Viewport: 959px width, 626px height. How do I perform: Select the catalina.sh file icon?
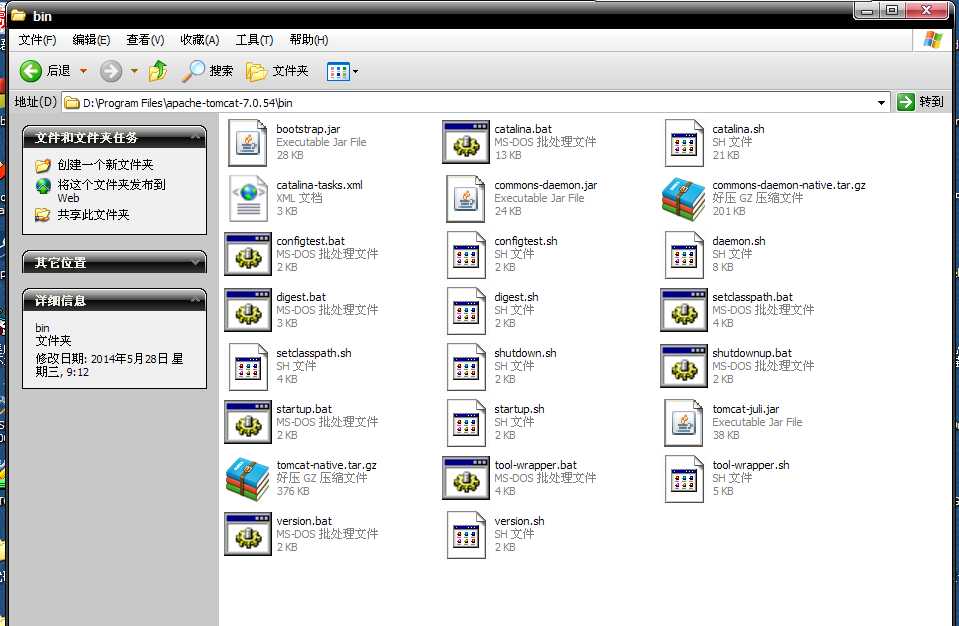684,142
